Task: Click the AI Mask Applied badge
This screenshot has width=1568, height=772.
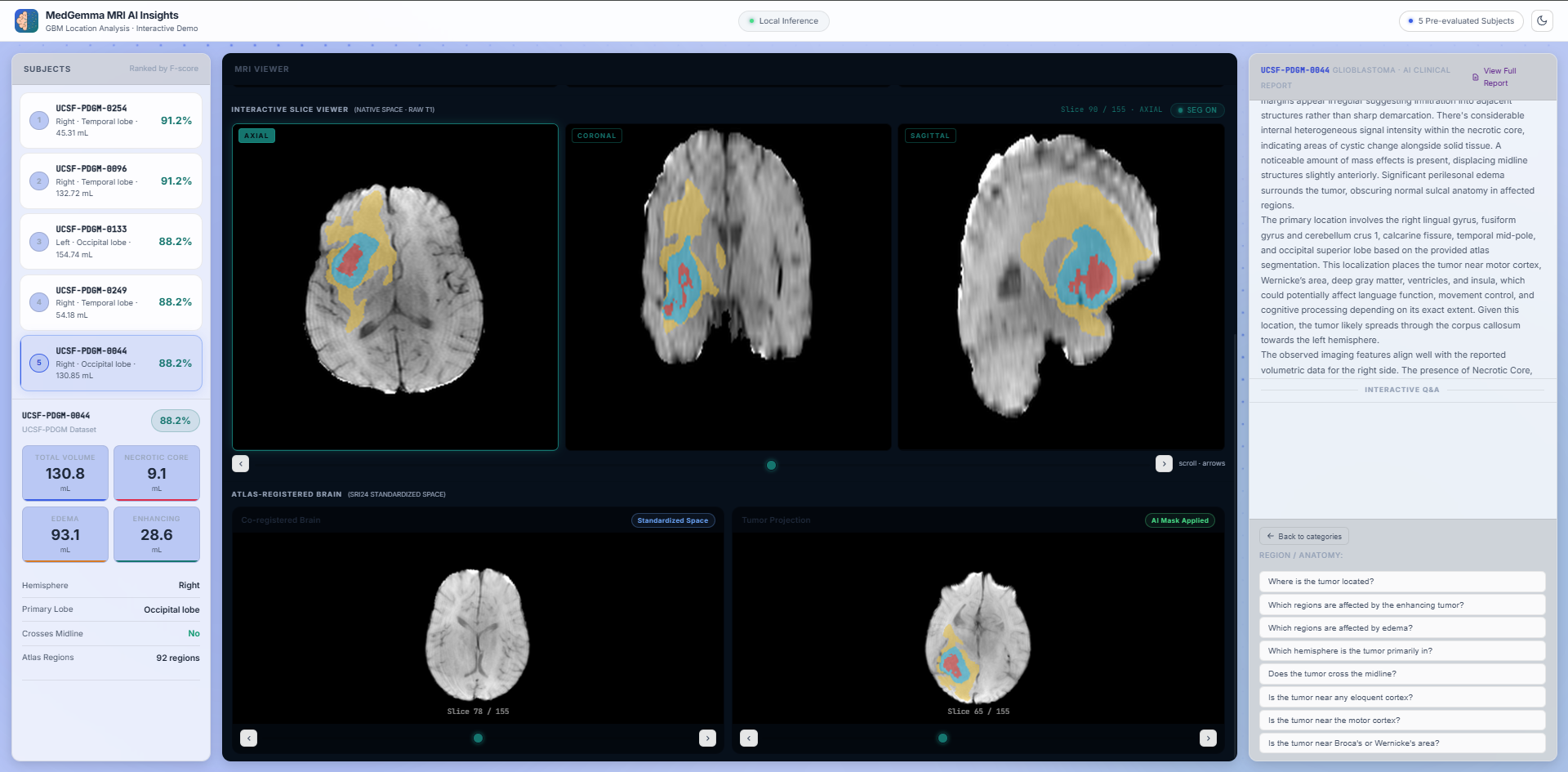Action: pos(1179,520)
